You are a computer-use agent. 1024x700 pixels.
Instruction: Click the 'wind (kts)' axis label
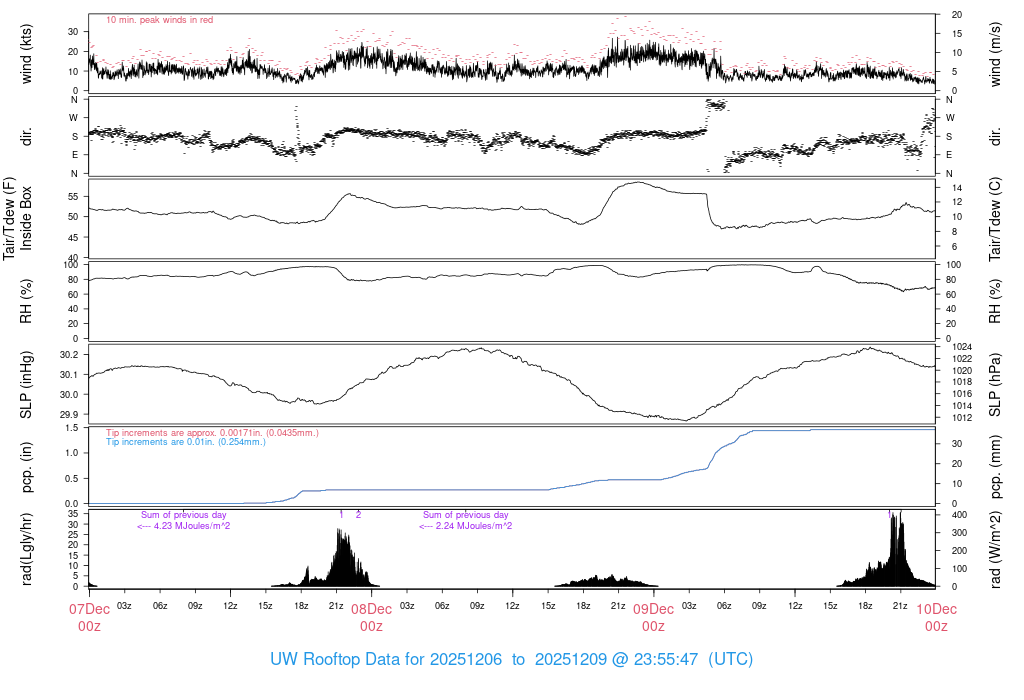point(26,54)
